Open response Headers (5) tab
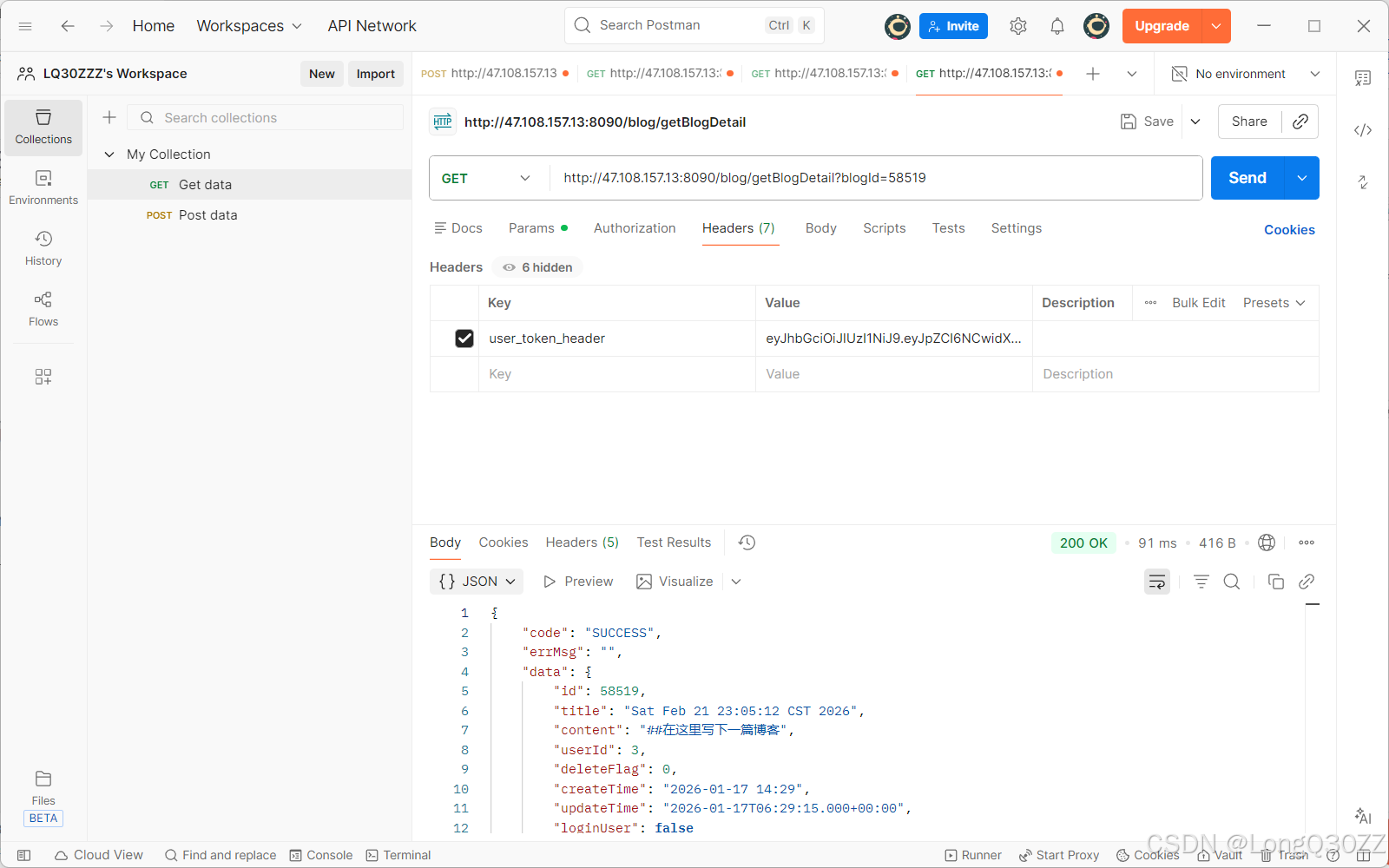Screen dimensions: 1389x868 (583, 542)
